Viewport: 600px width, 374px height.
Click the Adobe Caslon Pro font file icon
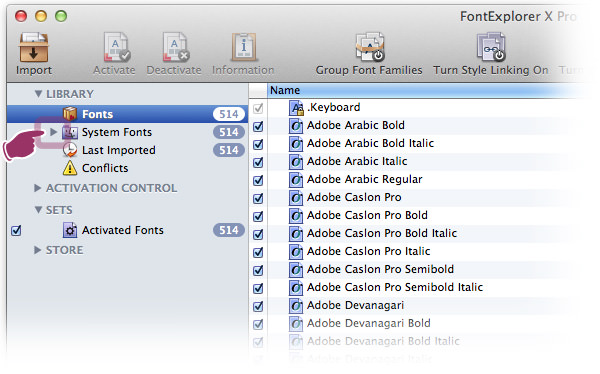295,198
